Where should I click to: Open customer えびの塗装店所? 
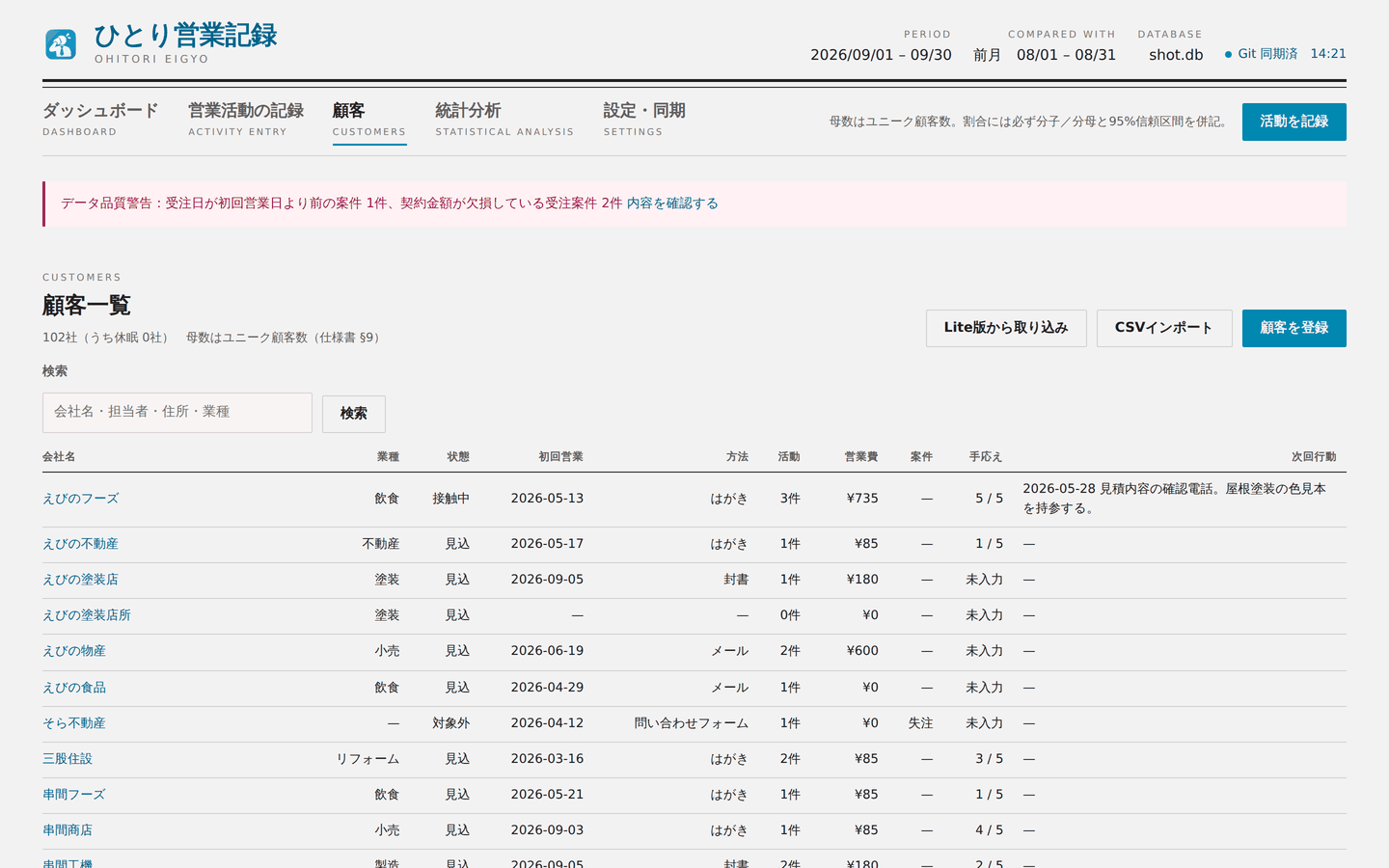click(x=87, y=615)
